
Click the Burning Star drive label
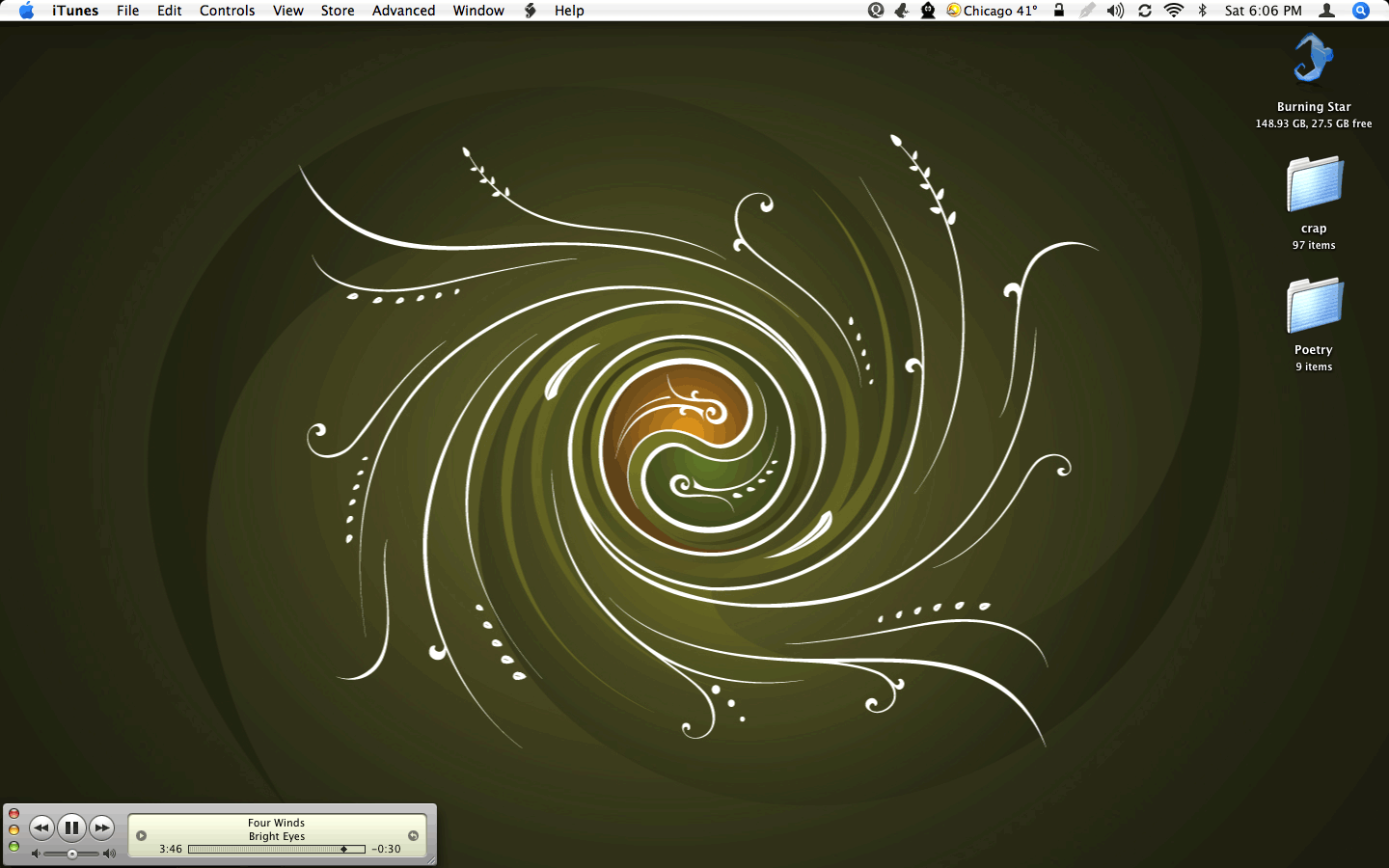pyautogui.click(x=1314, y=107)
